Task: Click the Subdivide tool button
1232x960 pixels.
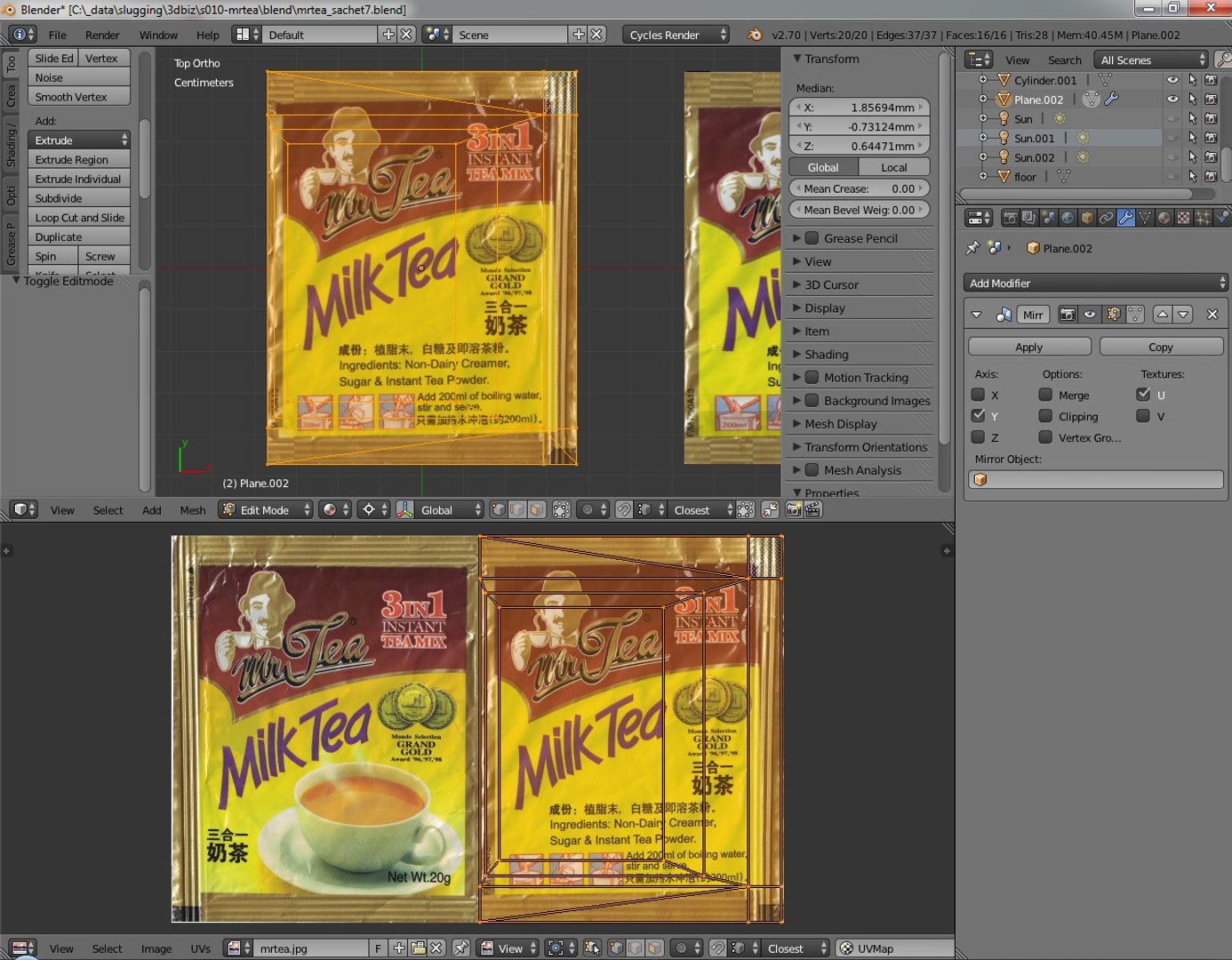Action: (x=79, y=198)
